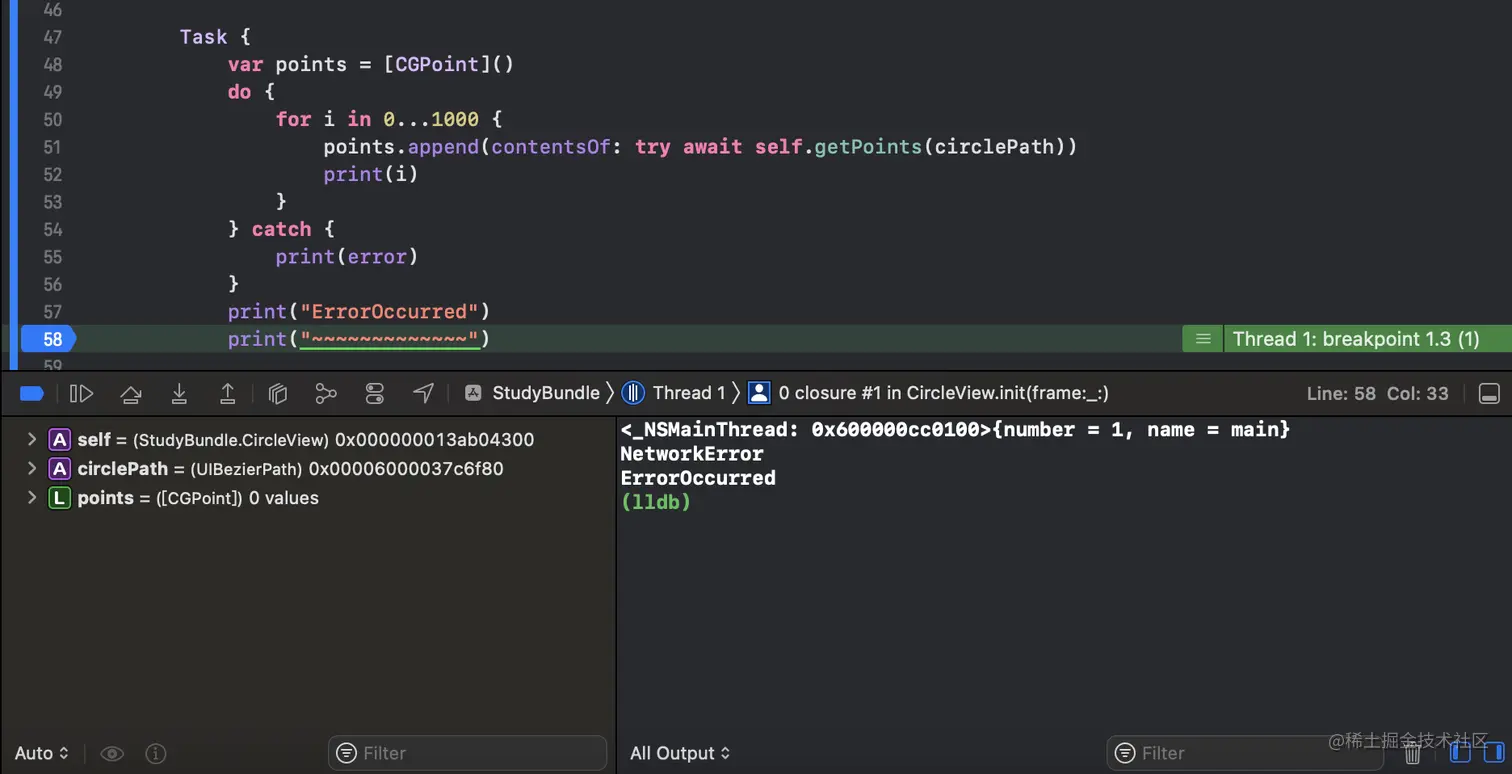Open Debug Memory Graph
Image resolution: width=1512 pixels, height=774 pixels.
tap(326, 393)
